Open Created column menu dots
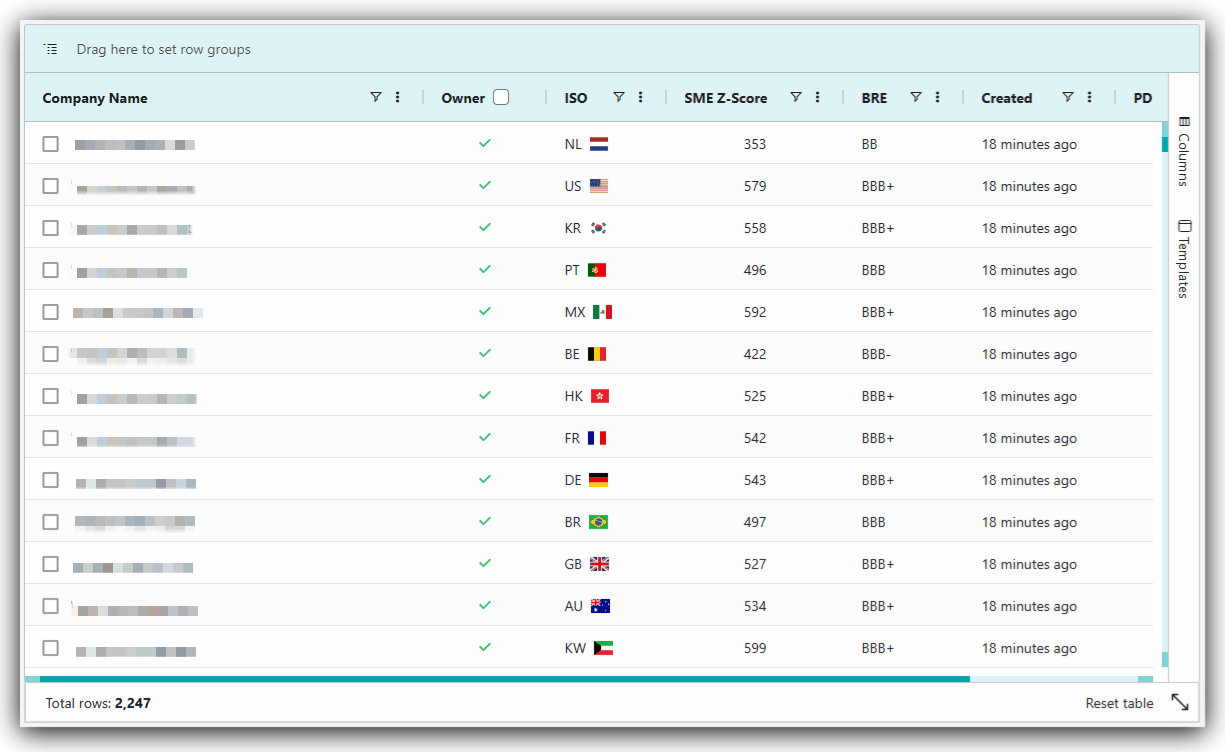The height and width of the screenshot is (752, 1225). pos(1090,97)
